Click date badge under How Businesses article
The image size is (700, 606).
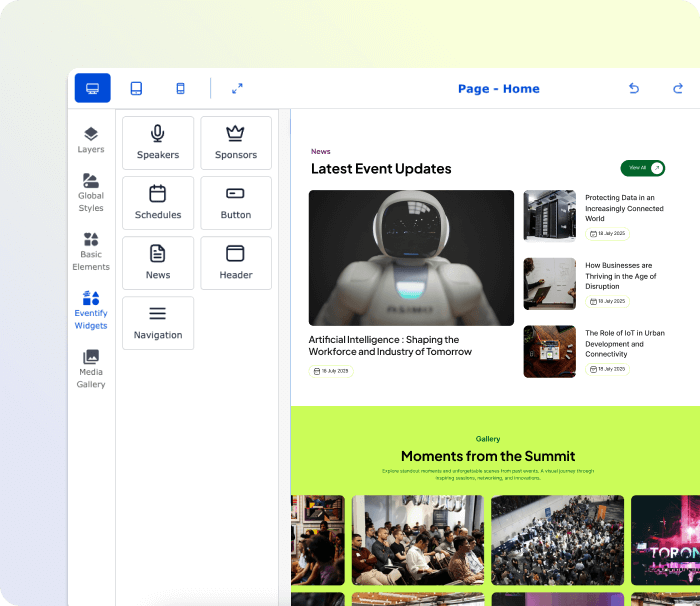(x=607, y=301)
